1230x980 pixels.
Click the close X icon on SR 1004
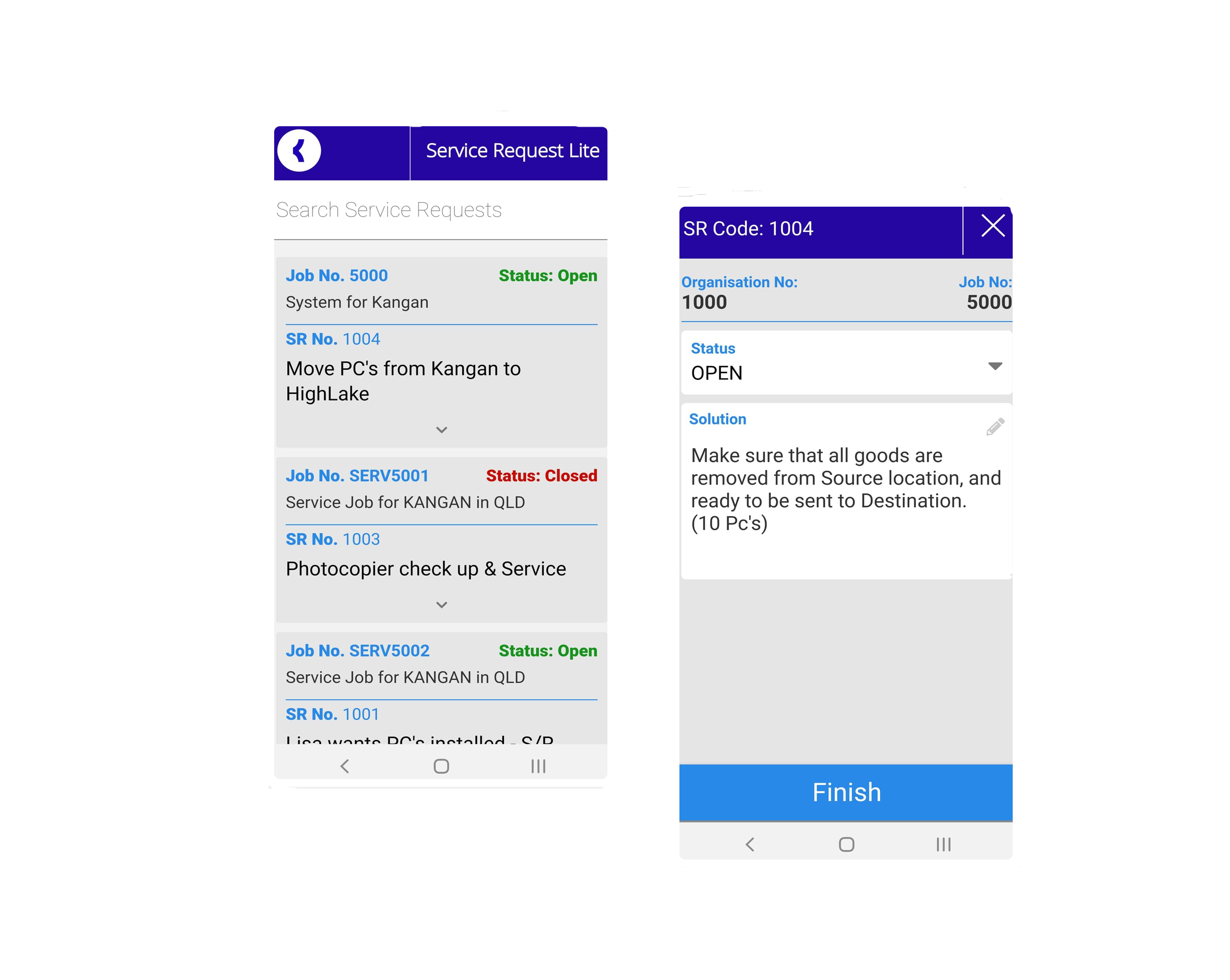pos(993,227)
